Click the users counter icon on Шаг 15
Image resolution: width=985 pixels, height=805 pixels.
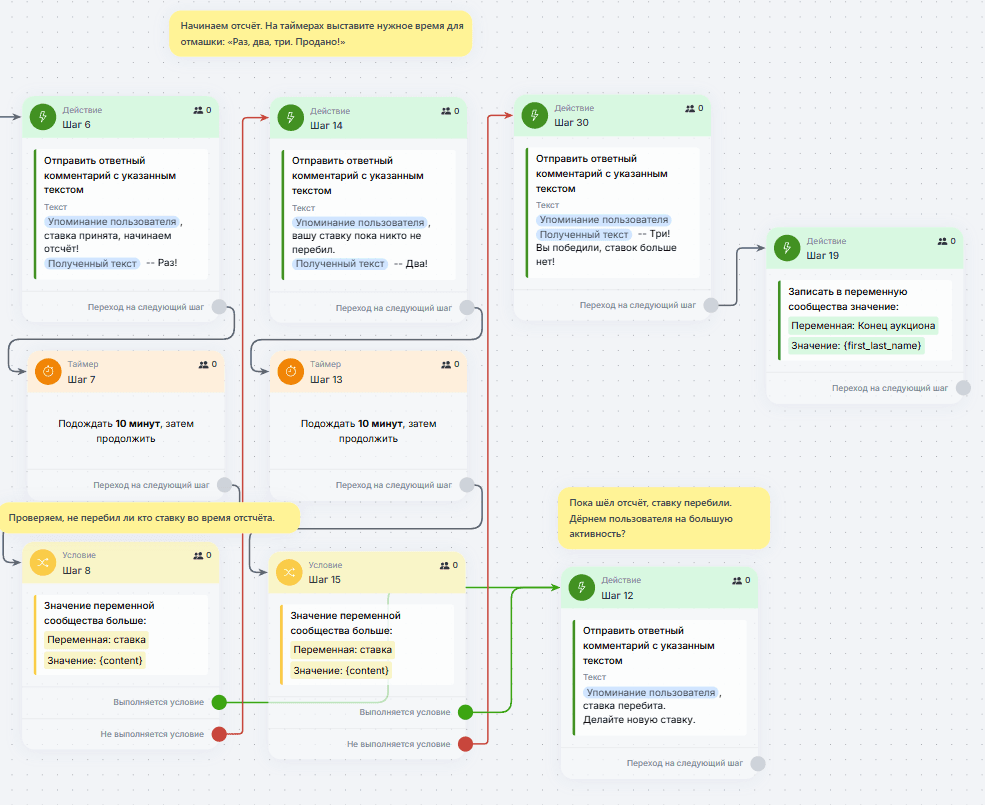coord(445,566)
